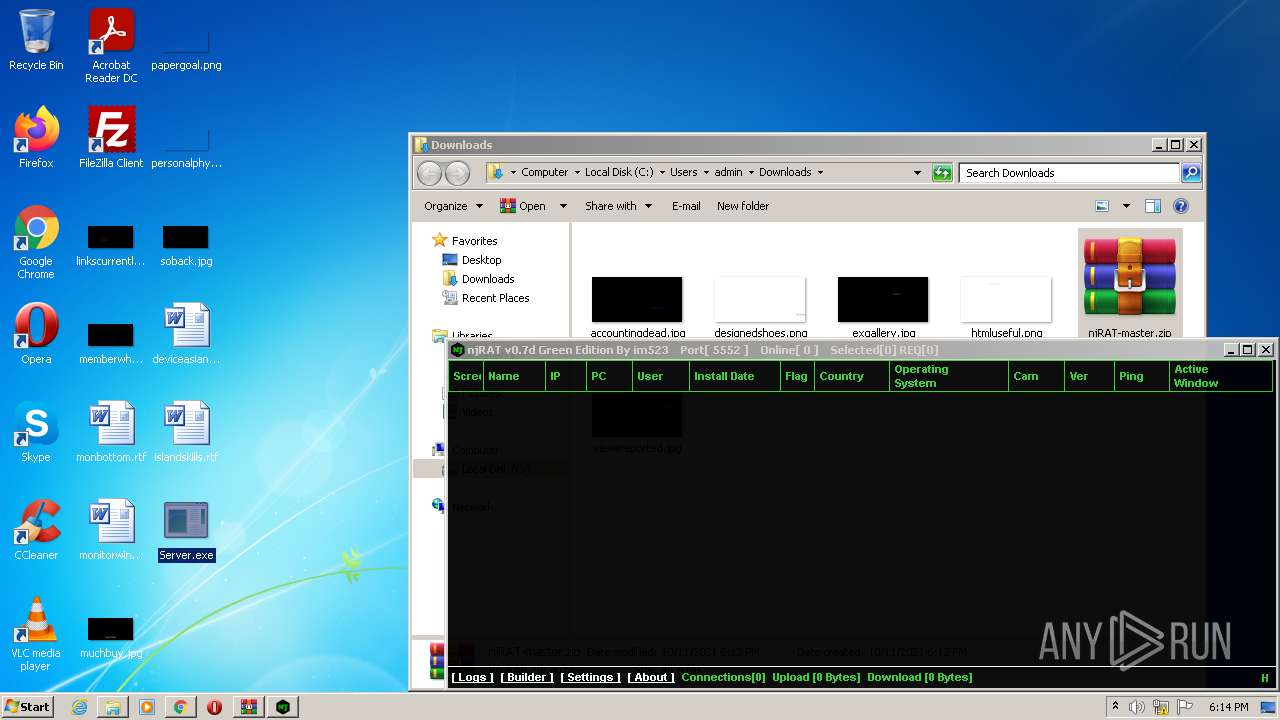Click Users breadcrumb in address bar
The height and width of the screenshot is (720, 1280).
[684, 172]
